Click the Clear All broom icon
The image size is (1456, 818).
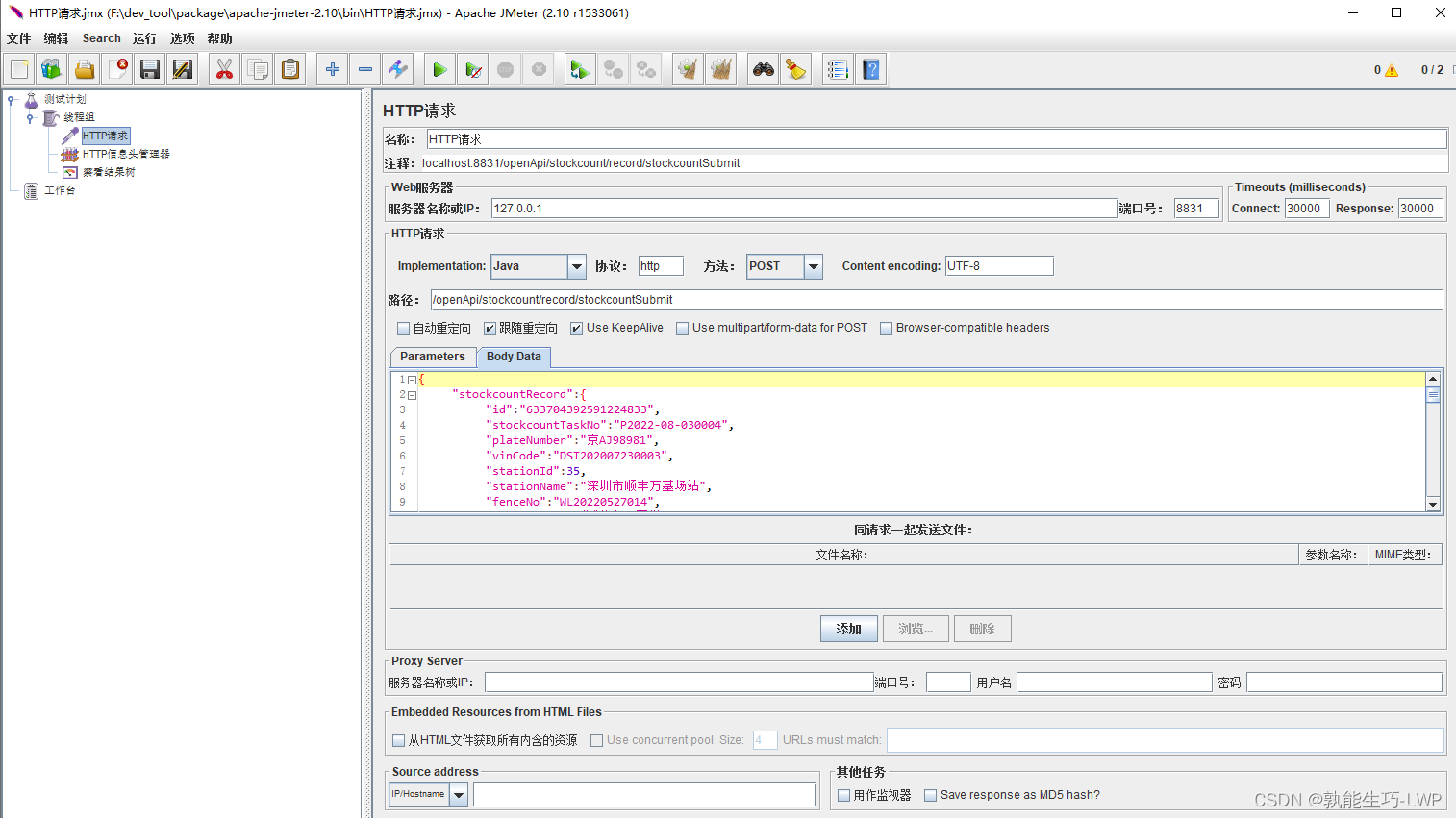pos(721,69)
